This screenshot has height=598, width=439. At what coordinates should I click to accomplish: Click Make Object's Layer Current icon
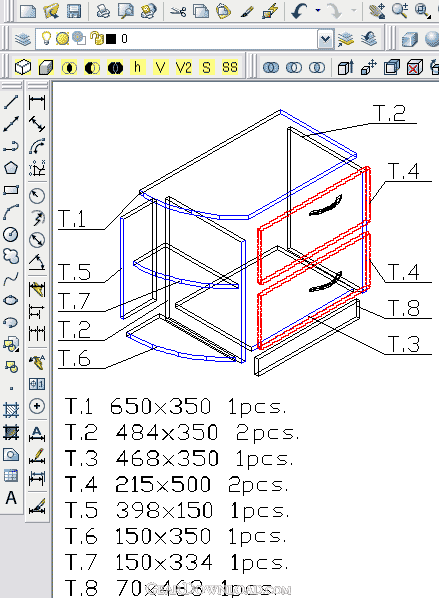click(x=346, y=39)
